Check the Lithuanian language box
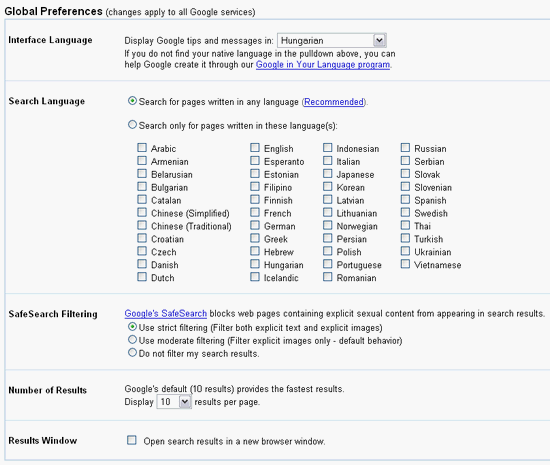This screenshot has width=550, height=465. (328, 213)
